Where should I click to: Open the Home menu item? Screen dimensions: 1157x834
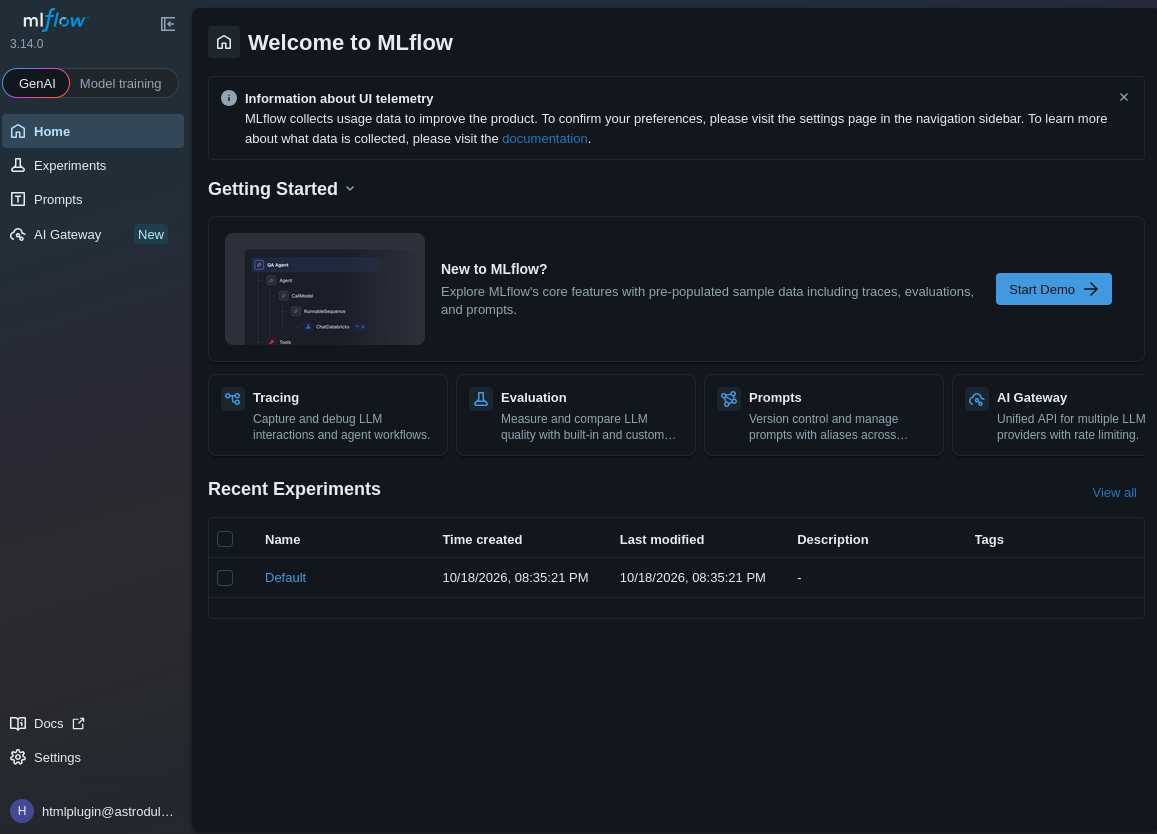coord(93,131)
